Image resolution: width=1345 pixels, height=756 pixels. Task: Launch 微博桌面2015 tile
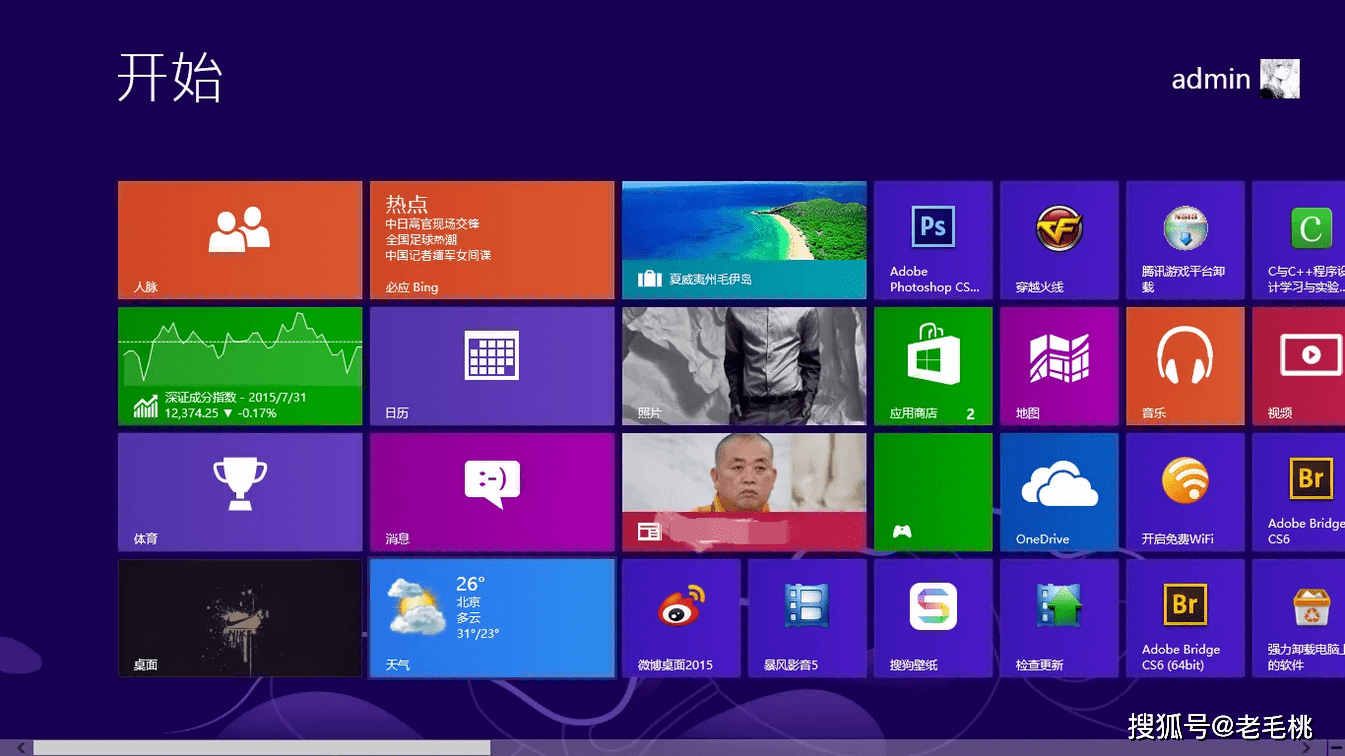681,618
